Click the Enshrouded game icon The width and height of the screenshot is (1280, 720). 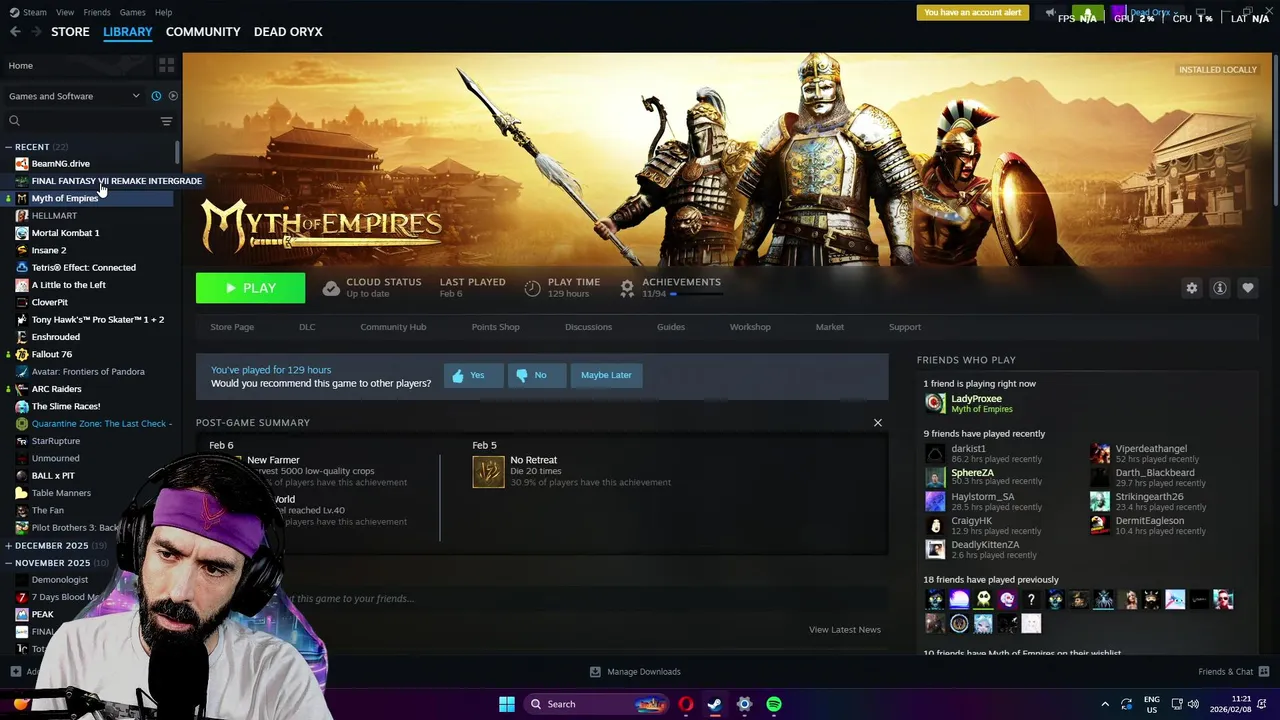[21, 337]
